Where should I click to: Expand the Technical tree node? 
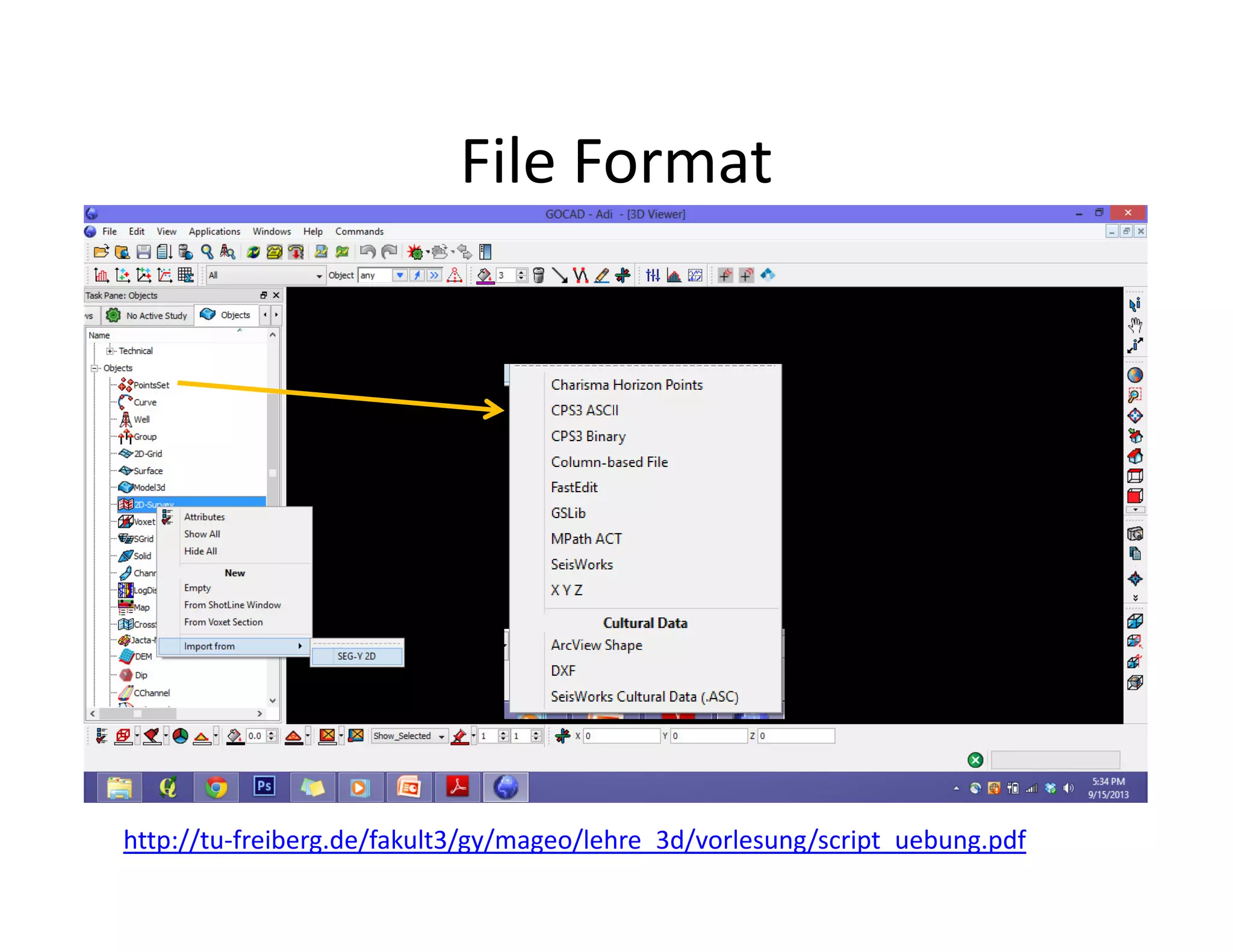point(110,351)
